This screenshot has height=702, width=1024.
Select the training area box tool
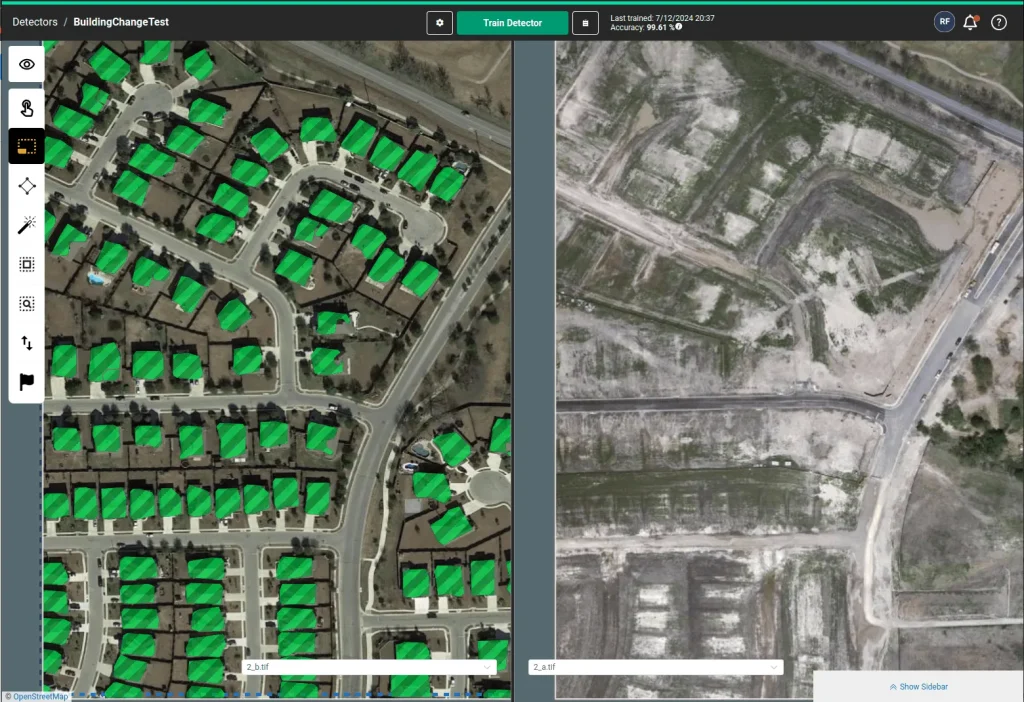[27, 264]
